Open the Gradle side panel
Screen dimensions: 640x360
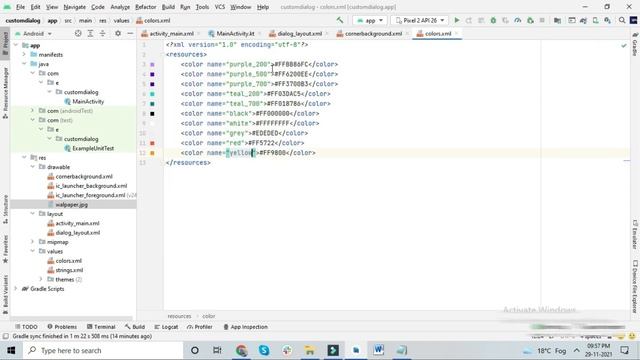click(x=635, y=44)
